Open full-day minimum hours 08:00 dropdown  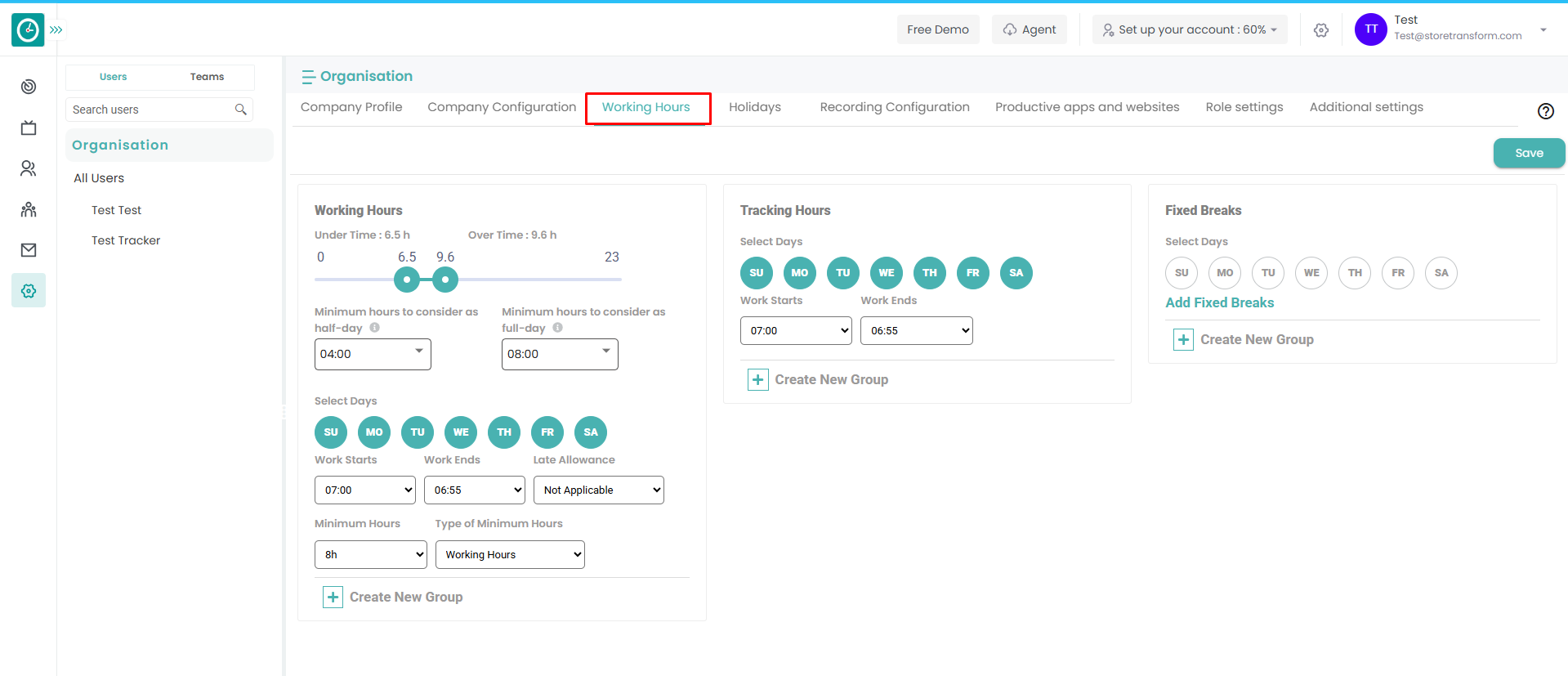click(560, 354)
